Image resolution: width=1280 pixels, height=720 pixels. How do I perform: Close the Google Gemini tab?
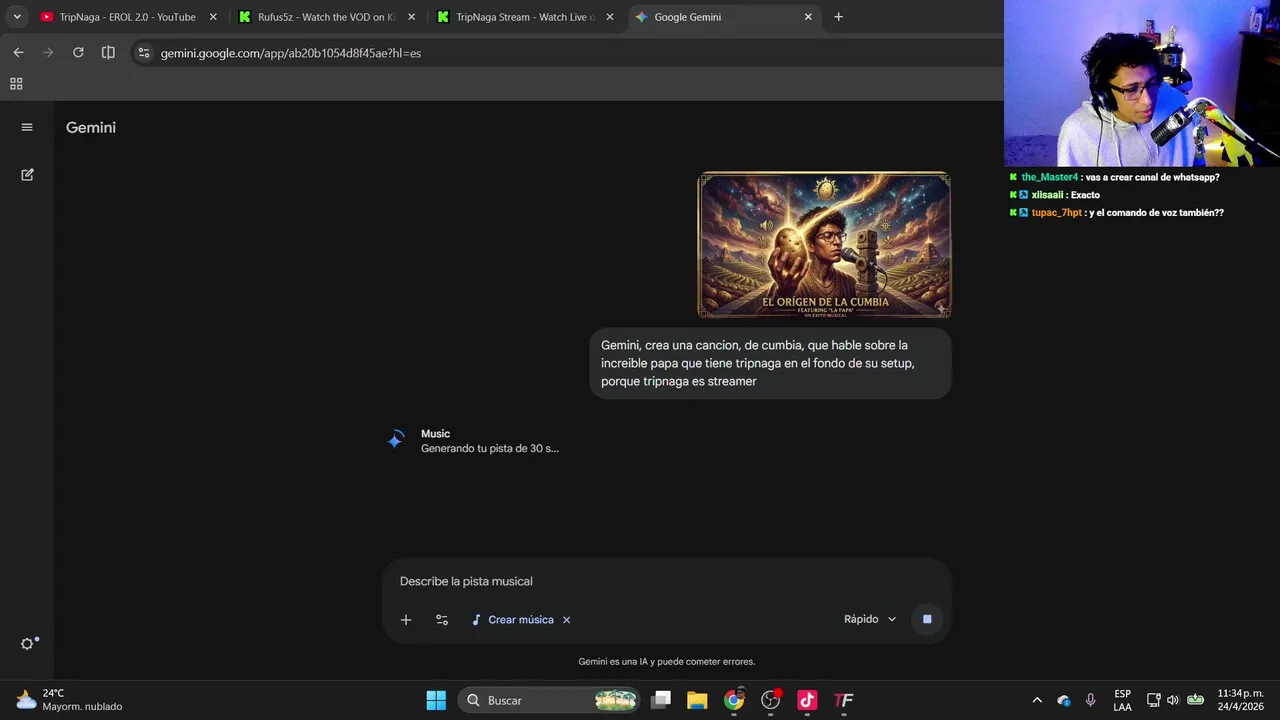[x=808, y=17]
